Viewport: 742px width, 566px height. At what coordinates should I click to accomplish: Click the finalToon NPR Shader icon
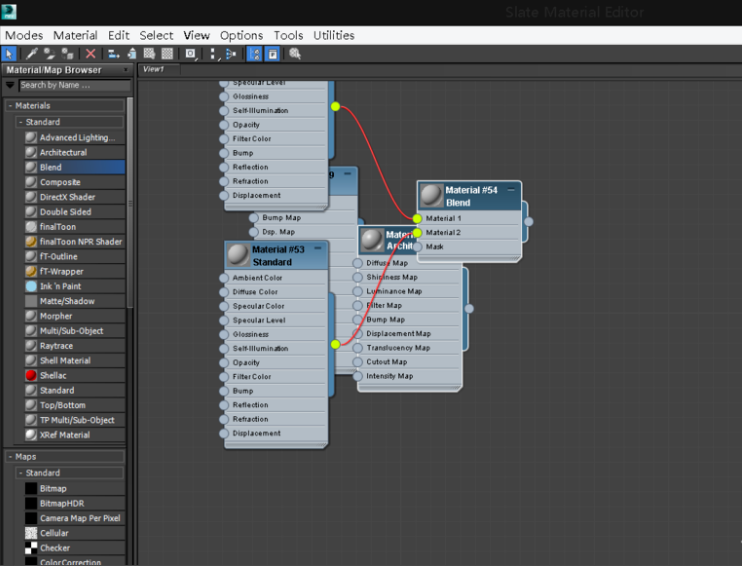point(31,241)
